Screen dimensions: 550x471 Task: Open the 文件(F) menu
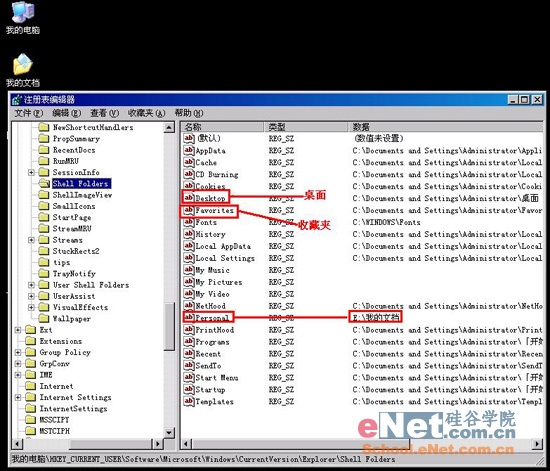coord(28,113)
